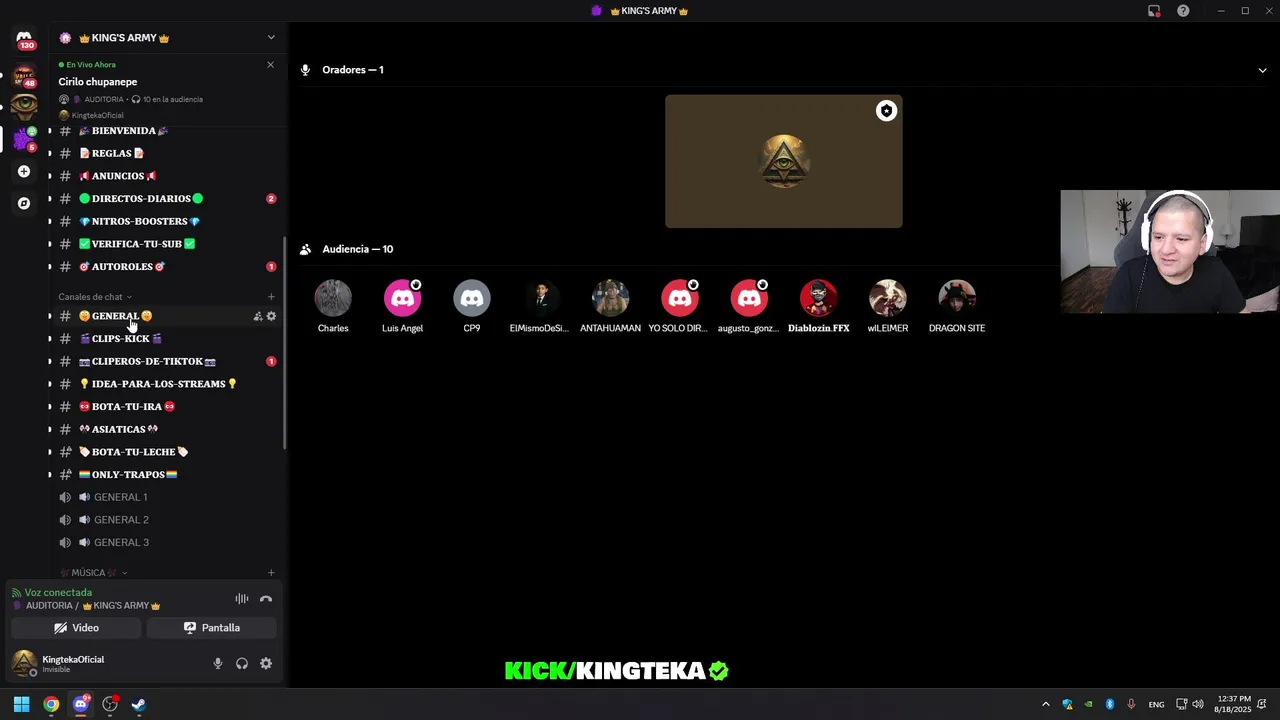Click the Voz conectada status text
Image resolution: width=1280 pixels, height=720 pixels.
coord(58,593)
